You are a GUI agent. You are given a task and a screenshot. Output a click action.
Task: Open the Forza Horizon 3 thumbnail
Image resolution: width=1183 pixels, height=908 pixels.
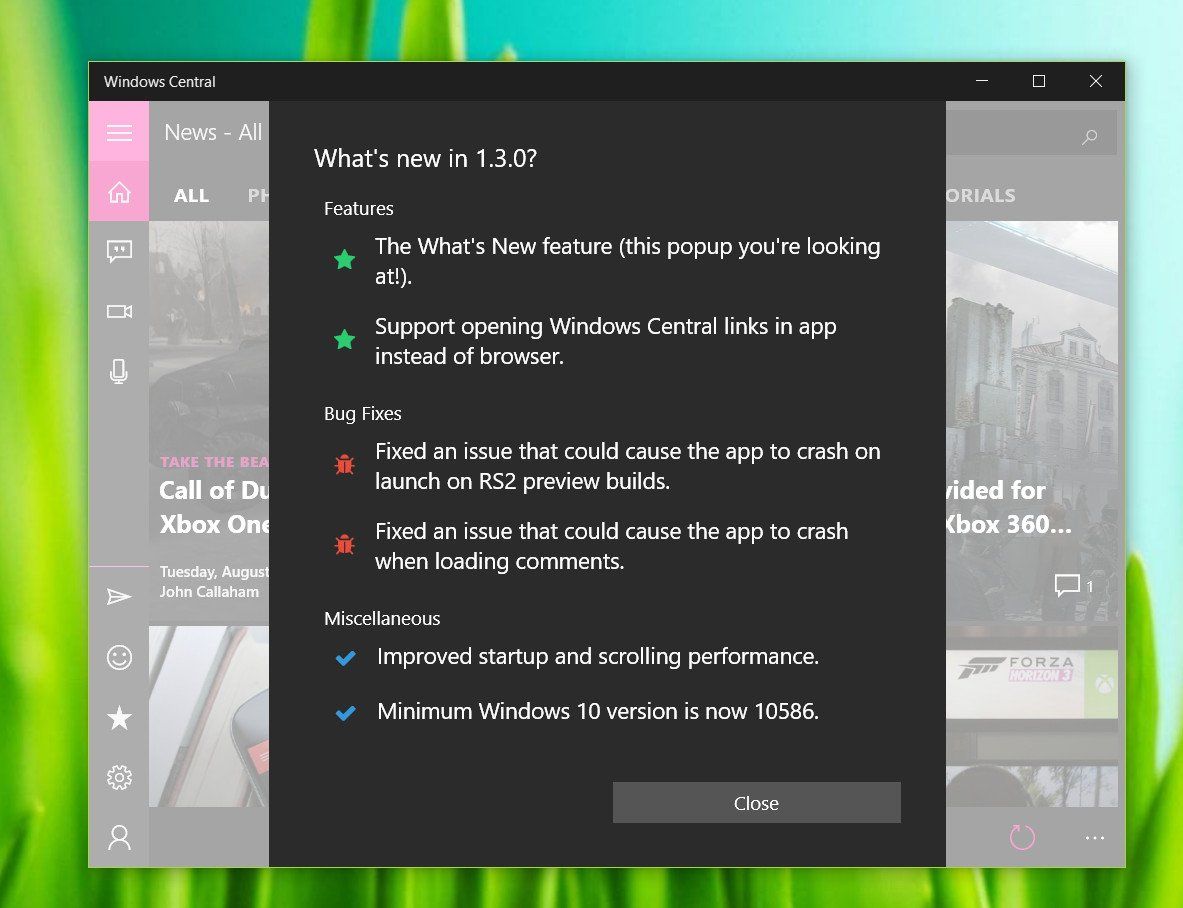coord(1031,683)
